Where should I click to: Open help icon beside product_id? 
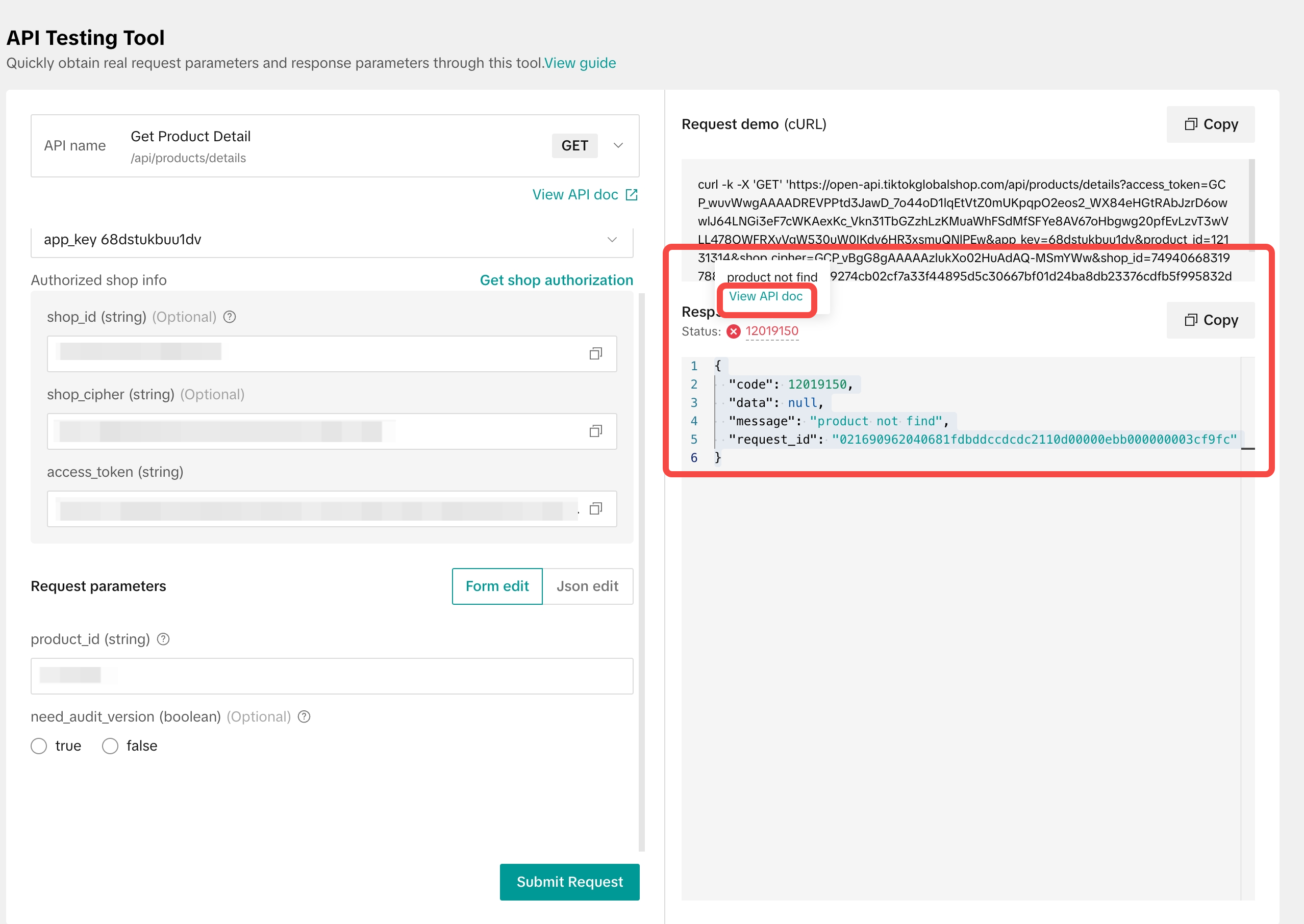[x=163, y=639]
